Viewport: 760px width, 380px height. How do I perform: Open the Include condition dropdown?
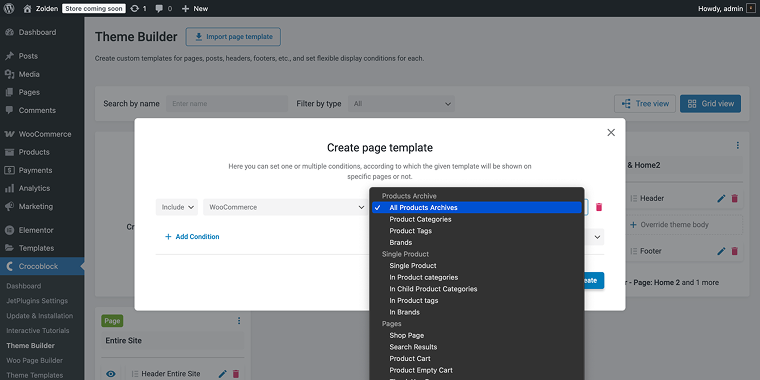click(177, 207)
